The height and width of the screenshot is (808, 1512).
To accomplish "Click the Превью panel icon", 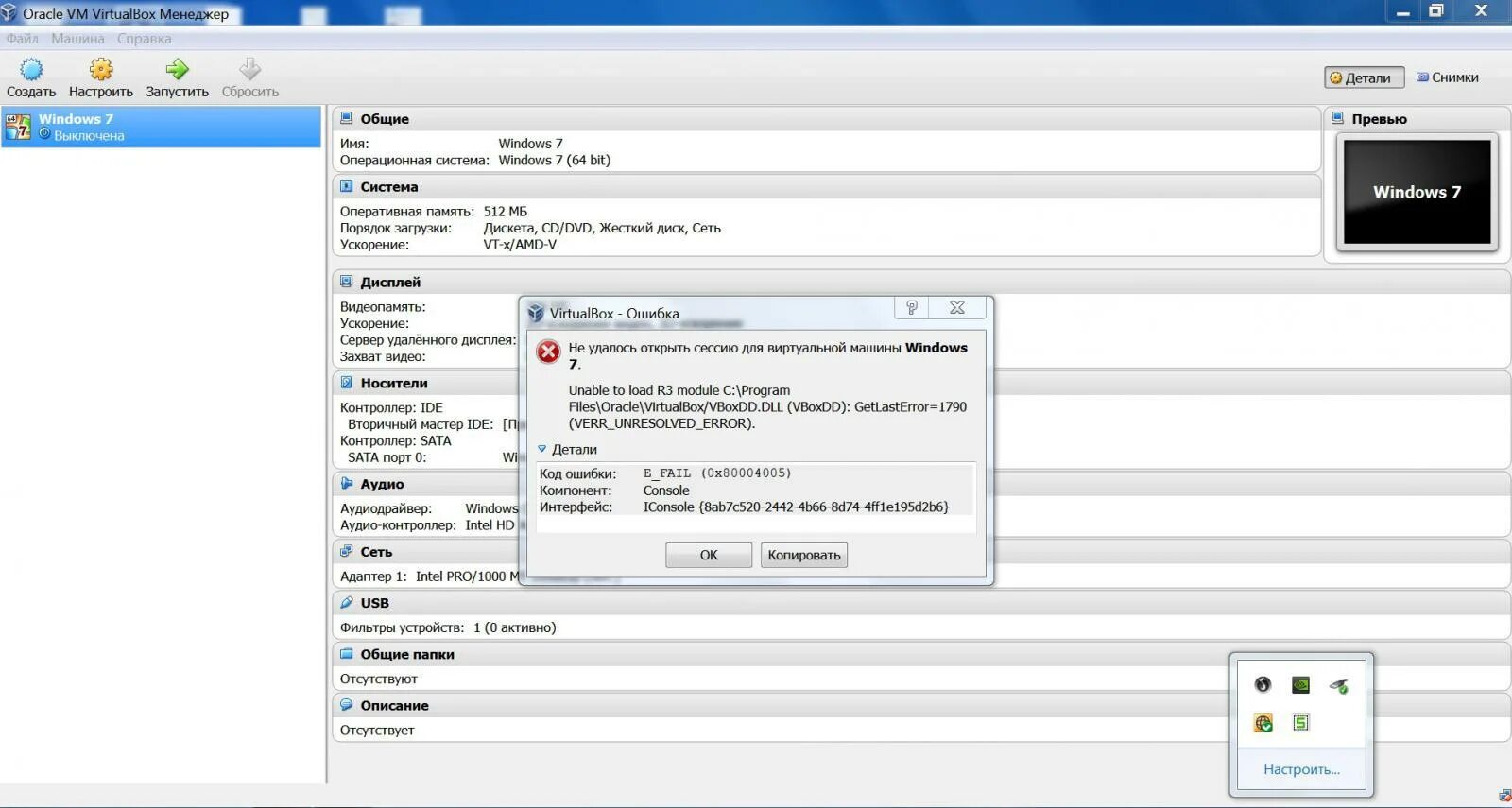I will click(x=1337, y=118).
